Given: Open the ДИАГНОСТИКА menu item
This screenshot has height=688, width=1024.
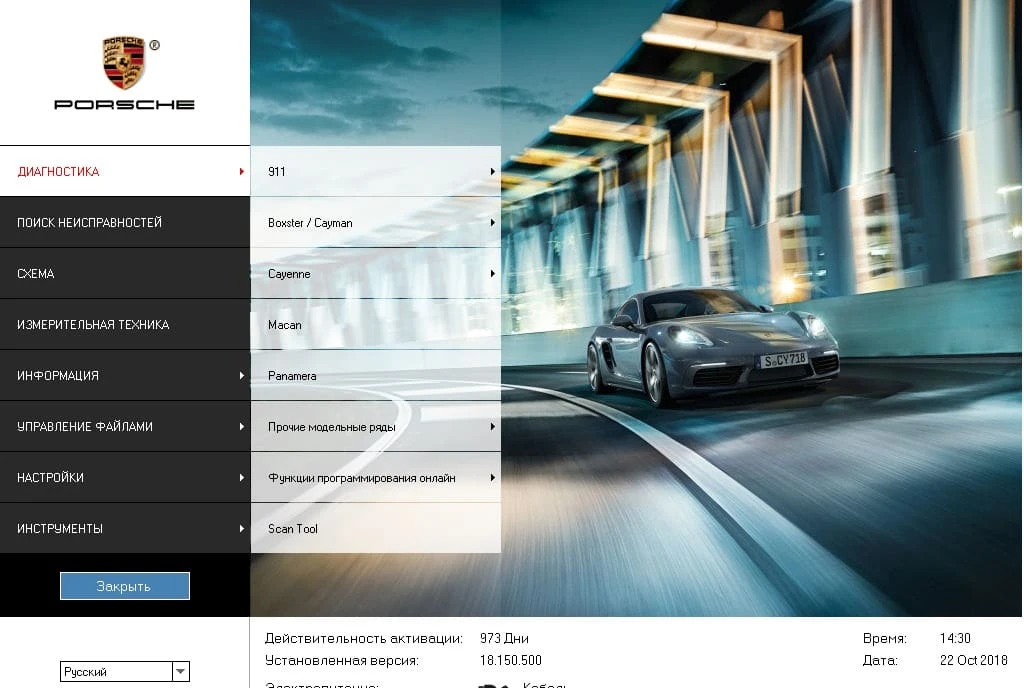Looking at the screenshot, I should (125, 171).
